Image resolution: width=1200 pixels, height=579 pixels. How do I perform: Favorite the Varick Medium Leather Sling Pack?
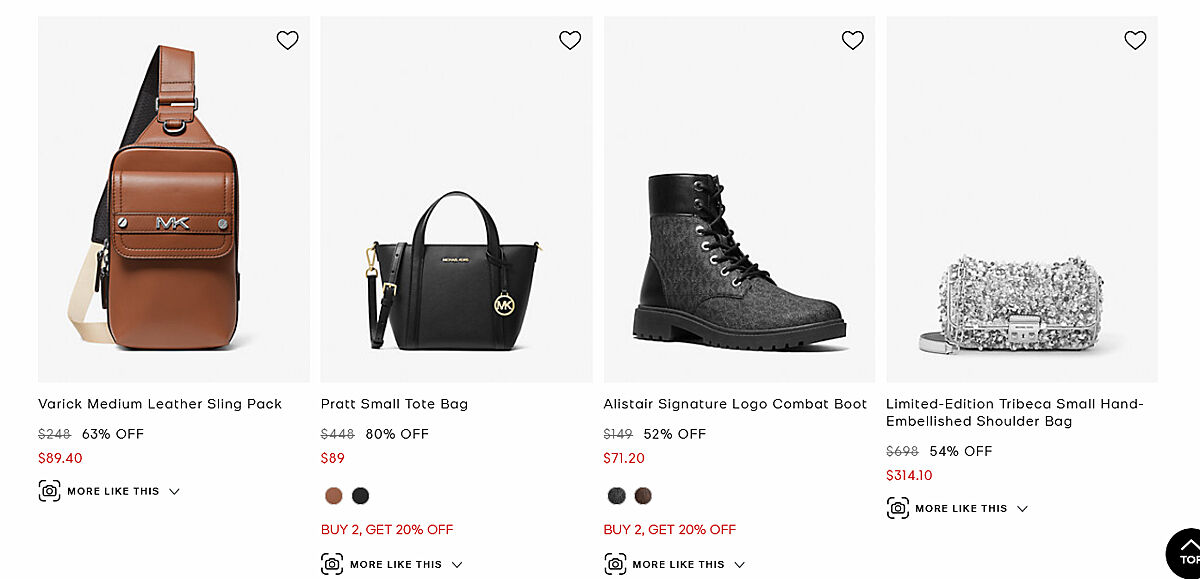pos(287,40)
